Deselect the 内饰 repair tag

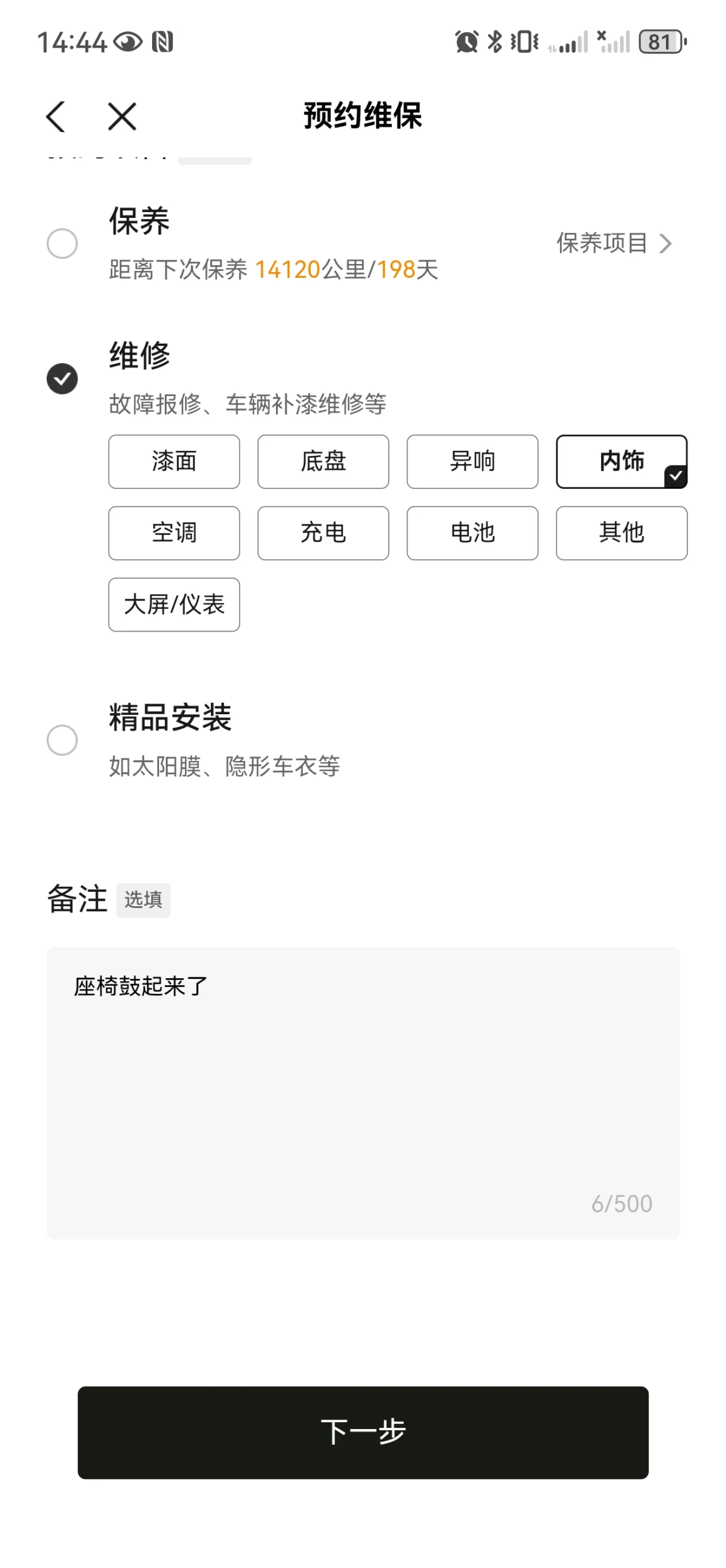(x=621, y=462)
